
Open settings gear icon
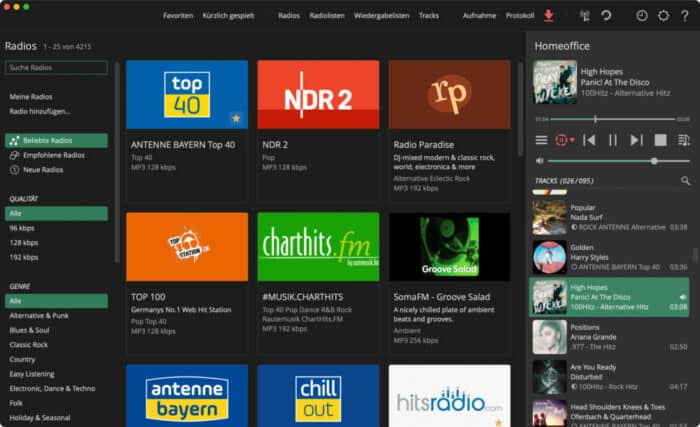663,16
